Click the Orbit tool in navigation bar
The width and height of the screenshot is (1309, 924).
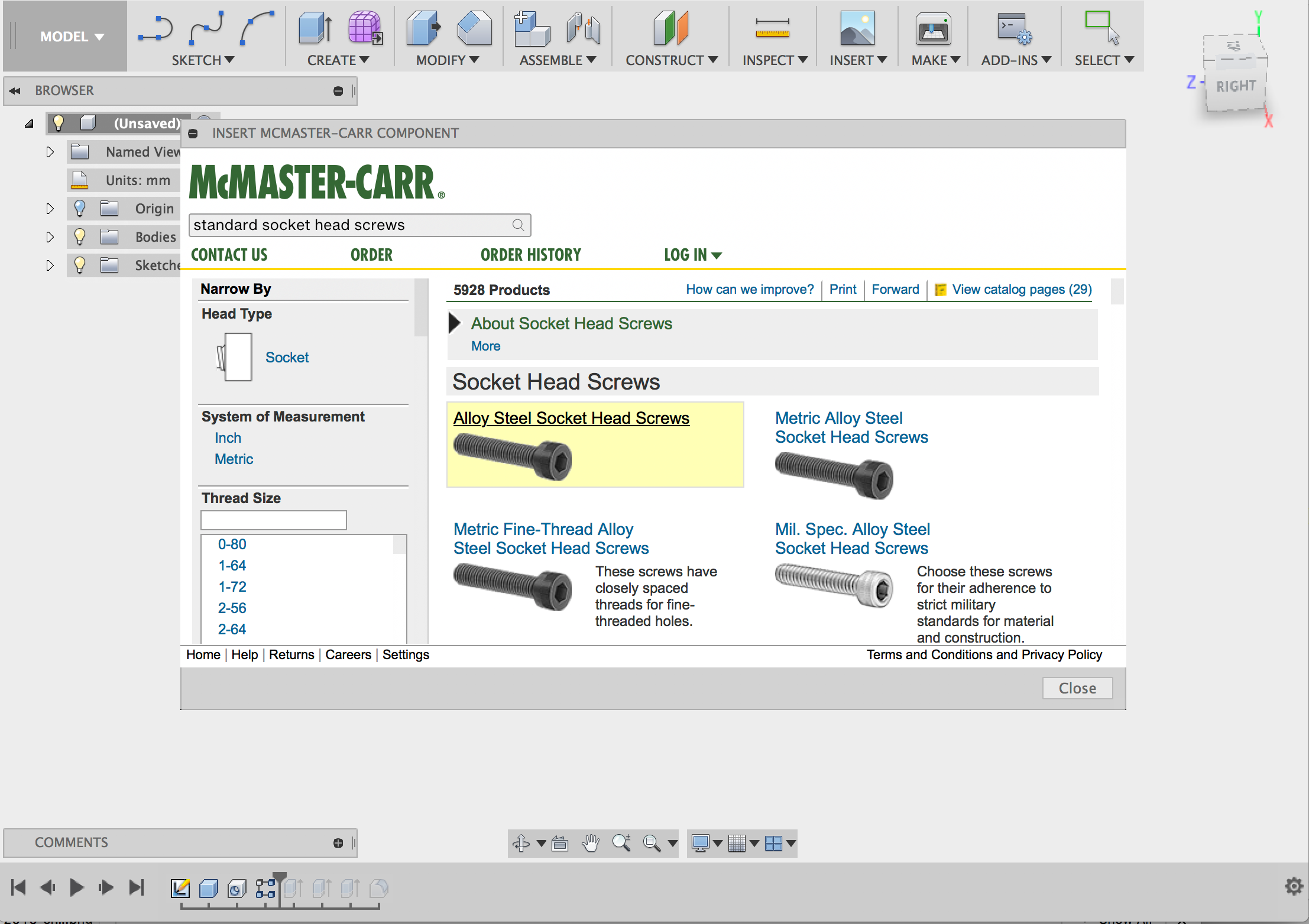(x=521, y=843)
